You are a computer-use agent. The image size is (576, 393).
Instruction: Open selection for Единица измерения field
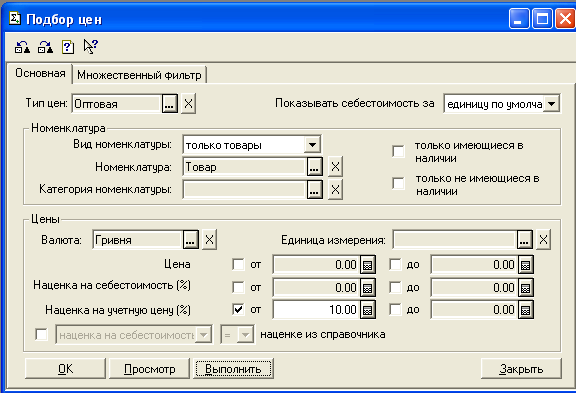tap(525, 240)
